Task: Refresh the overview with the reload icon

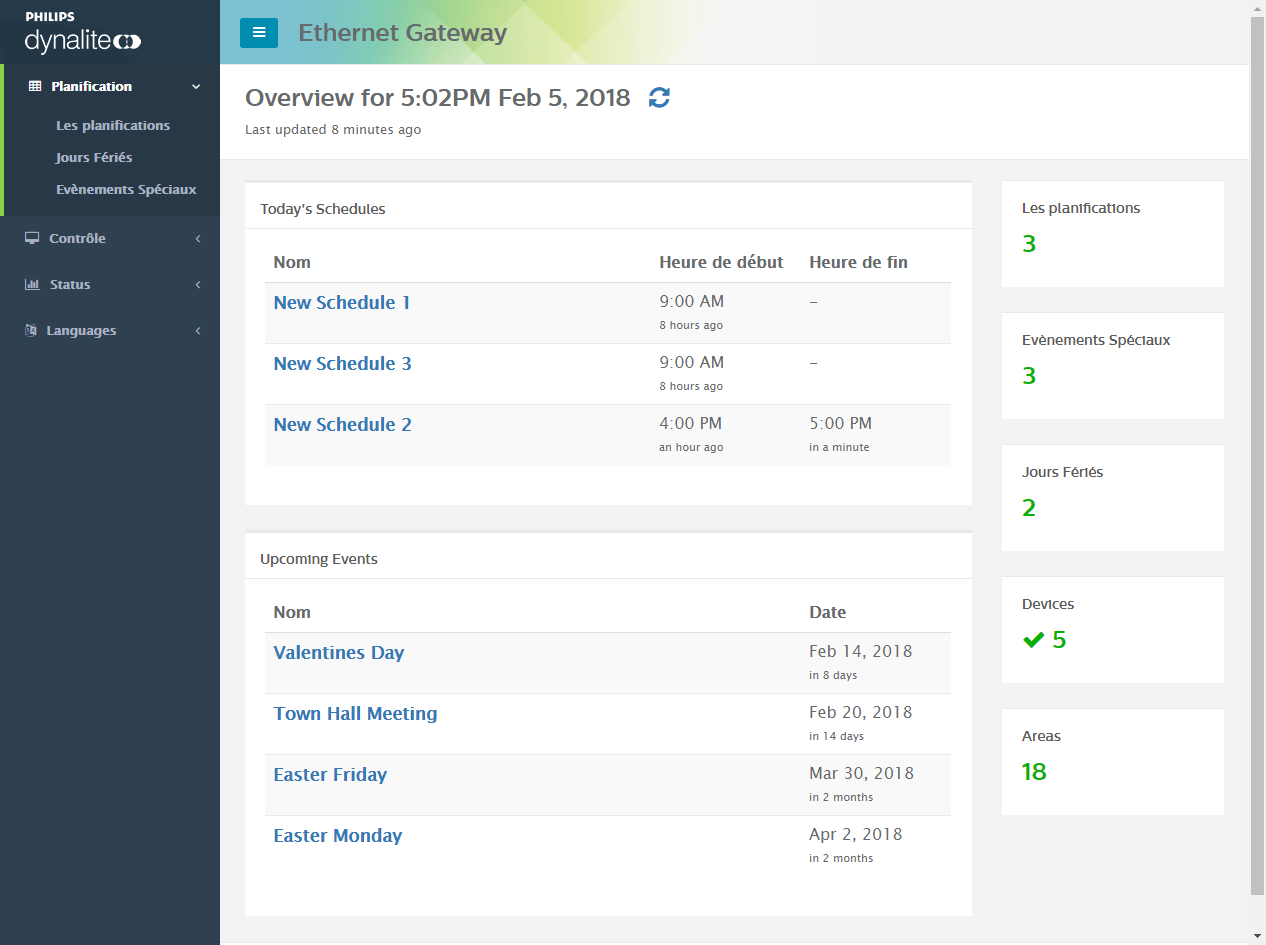Action: (659, 97)
